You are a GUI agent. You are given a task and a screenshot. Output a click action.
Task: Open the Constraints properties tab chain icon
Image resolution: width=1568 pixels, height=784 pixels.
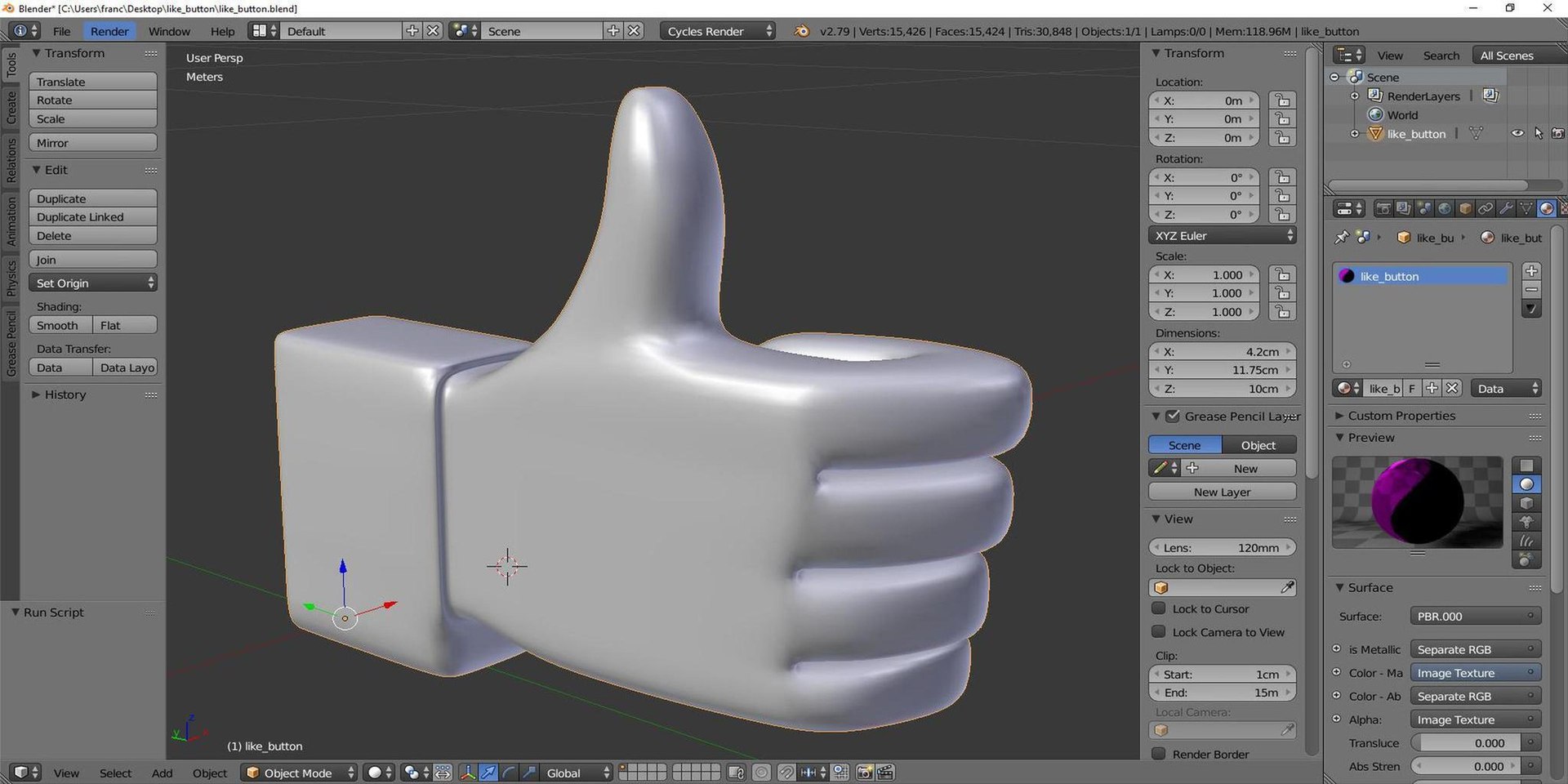tap(1486, 209)
